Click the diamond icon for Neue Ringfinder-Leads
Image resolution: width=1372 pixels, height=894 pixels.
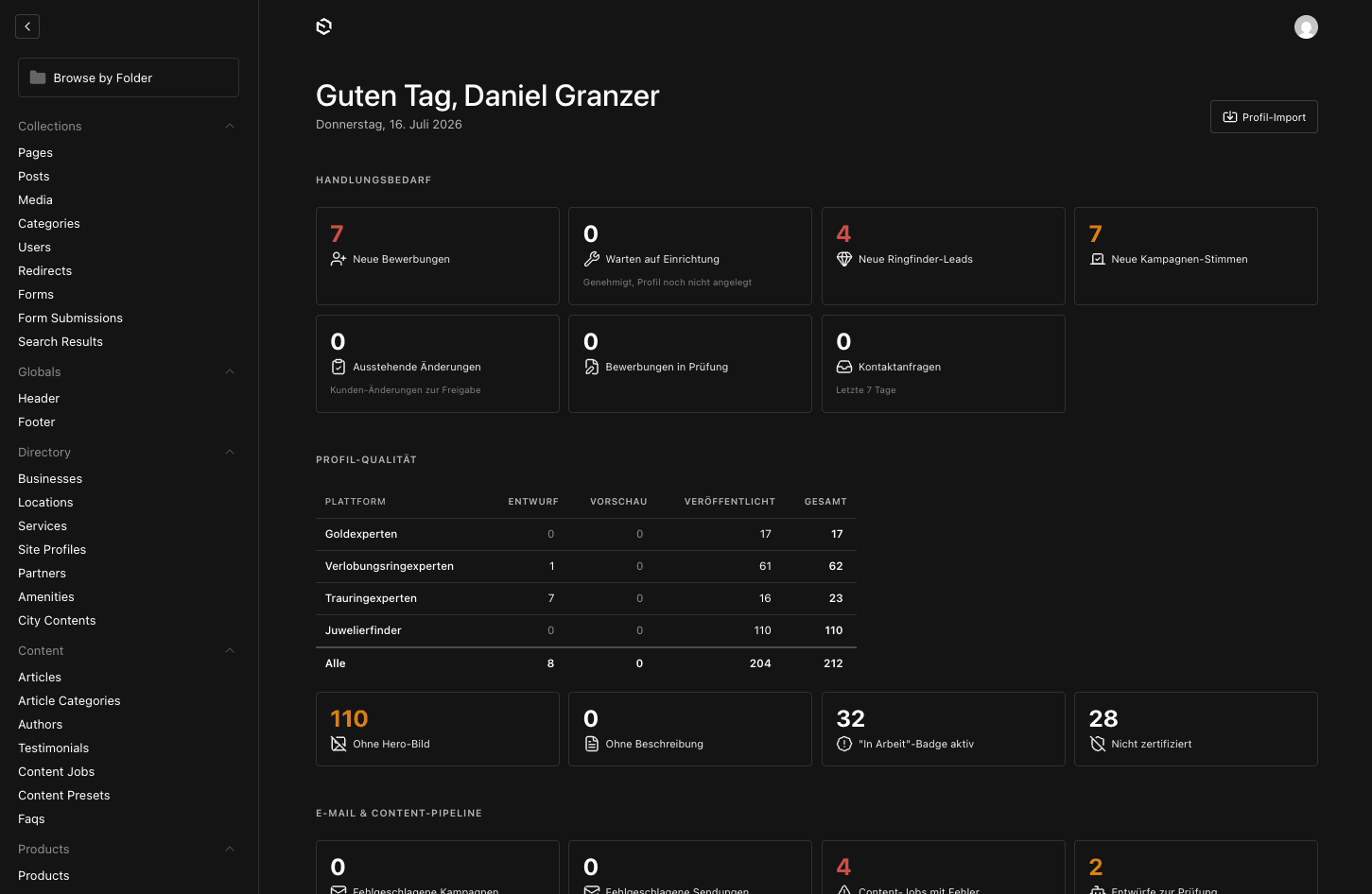click(844, 259)
